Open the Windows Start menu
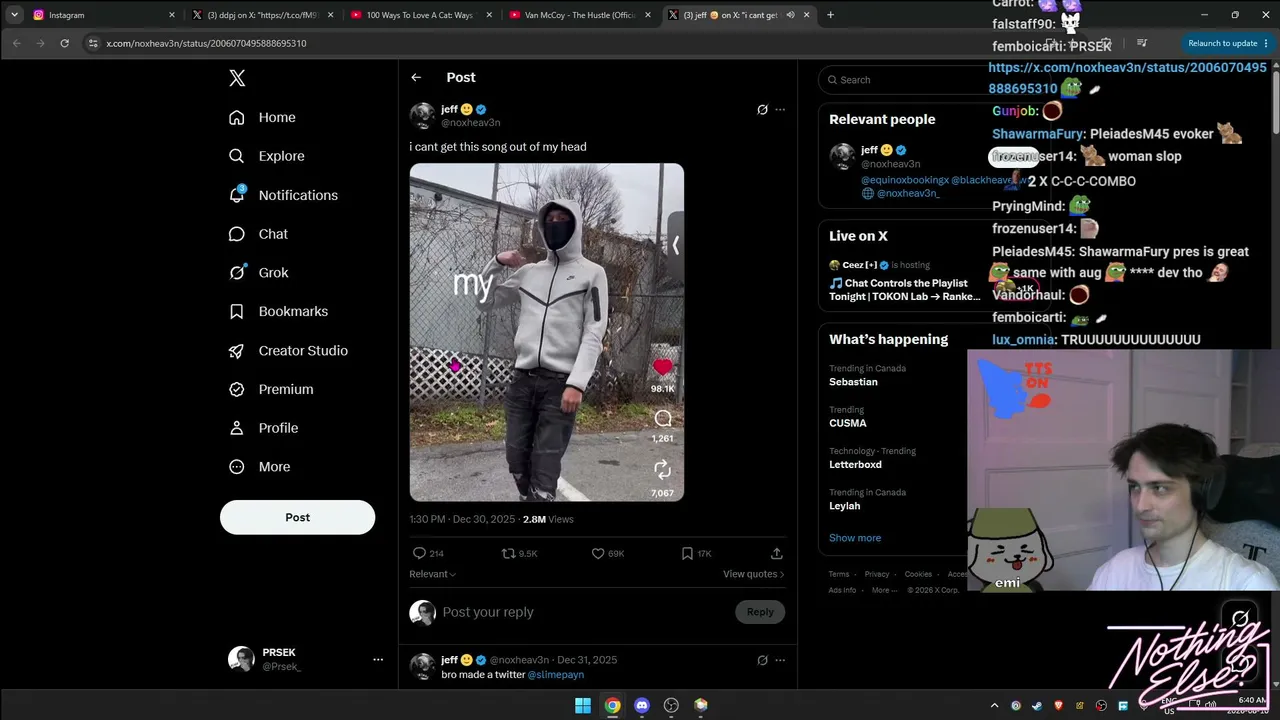 coord(583,705)
